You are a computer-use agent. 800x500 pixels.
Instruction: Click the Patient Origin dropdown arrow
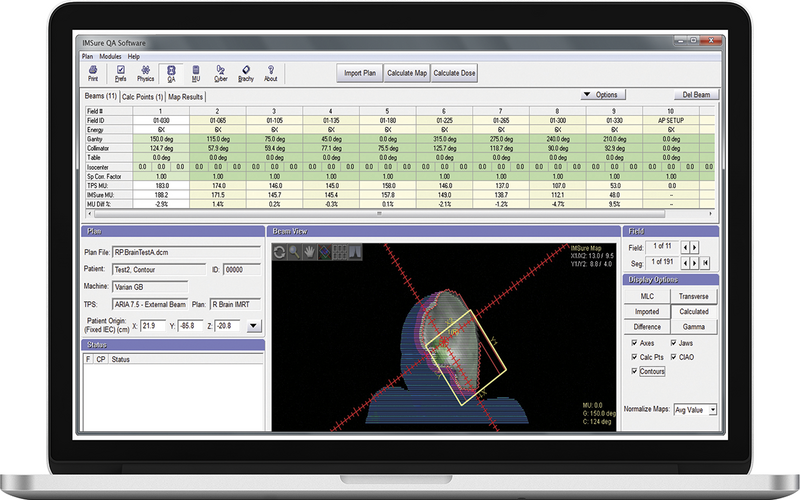253,325
